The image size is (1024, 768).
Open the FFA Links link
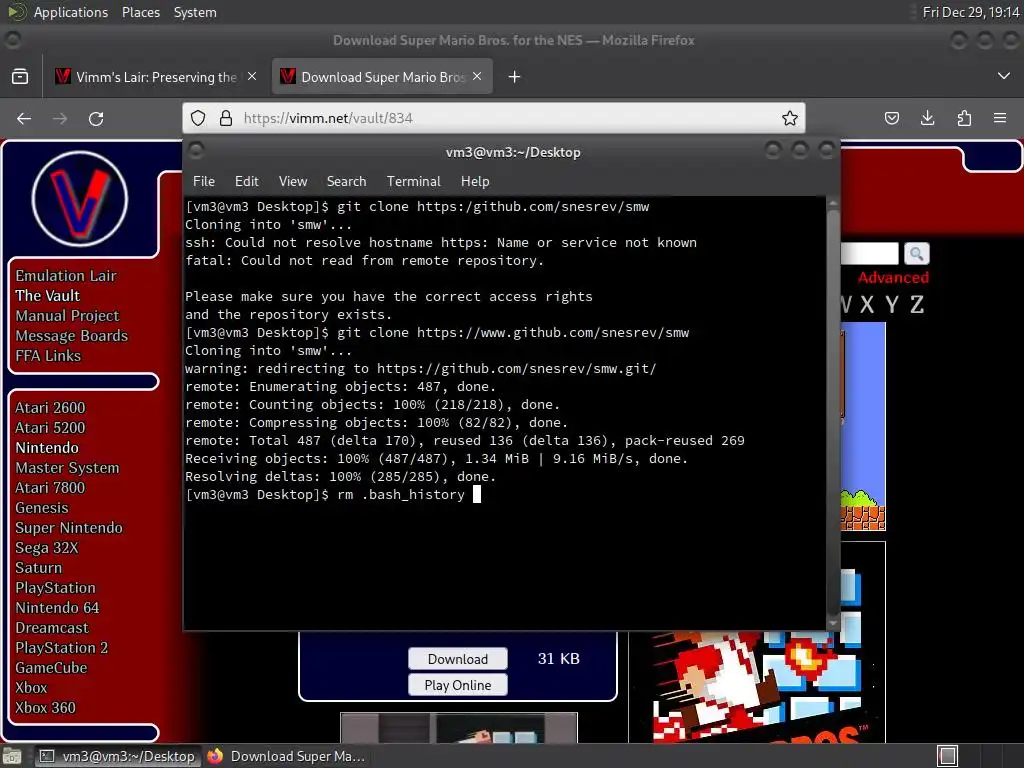[48, 356]
